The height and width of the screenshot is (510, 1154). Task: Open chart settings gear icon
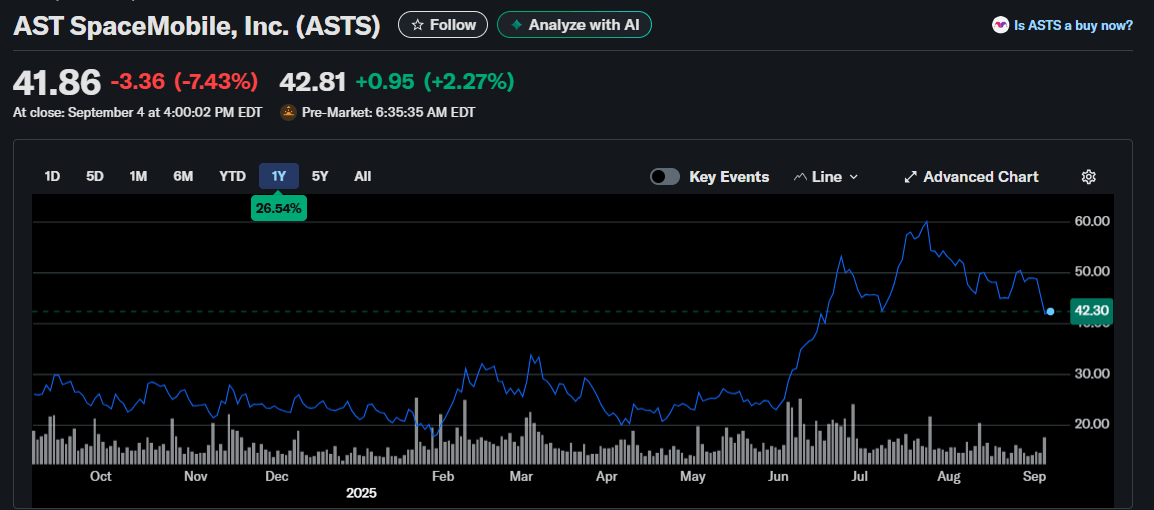point(1089,177)
